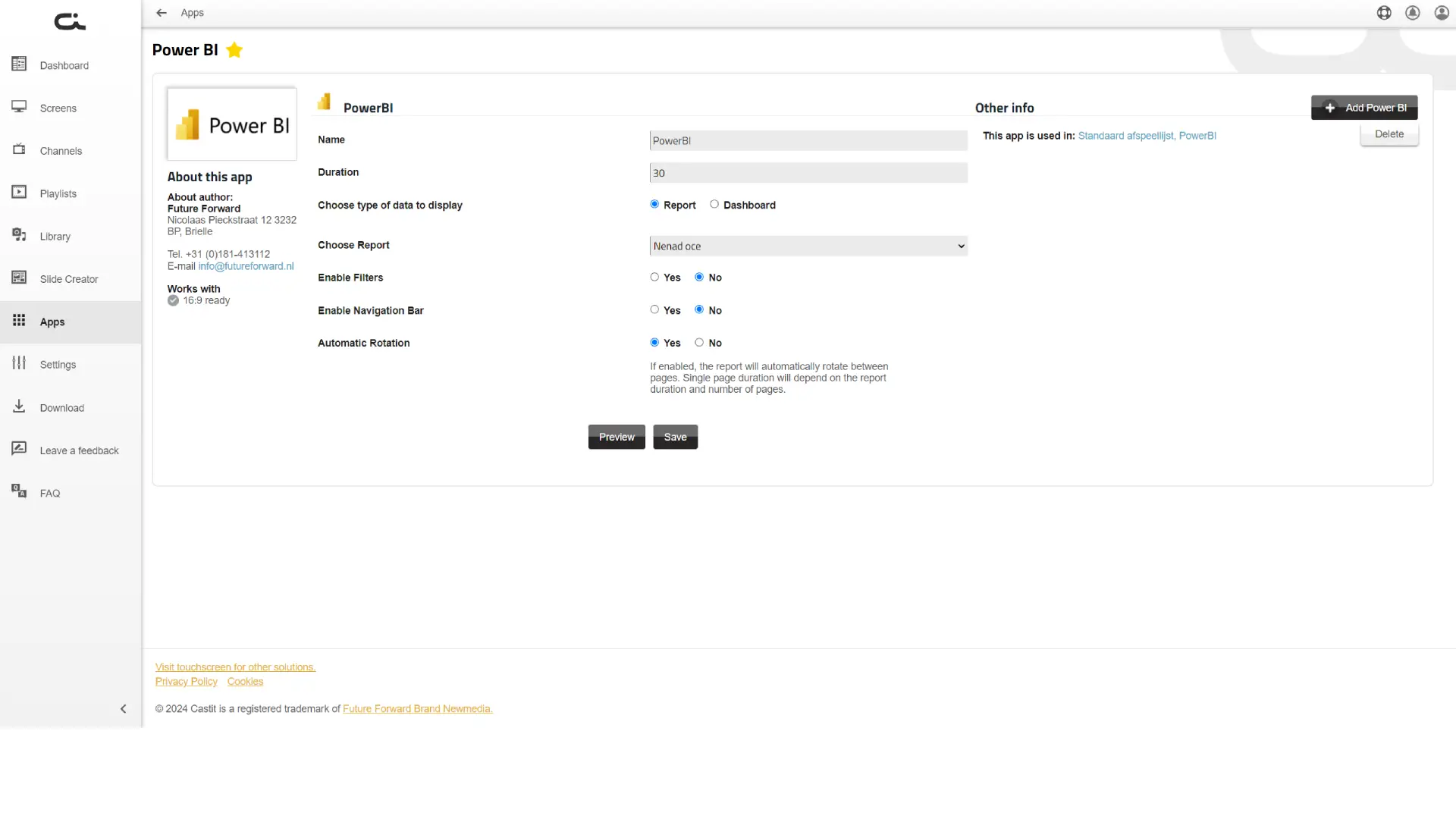Click the help lifebuoy icon in the top bar
Image resolution: width=1456 pixels, height=819 pixels.
pyautogui.click(x=1384, y=13)
